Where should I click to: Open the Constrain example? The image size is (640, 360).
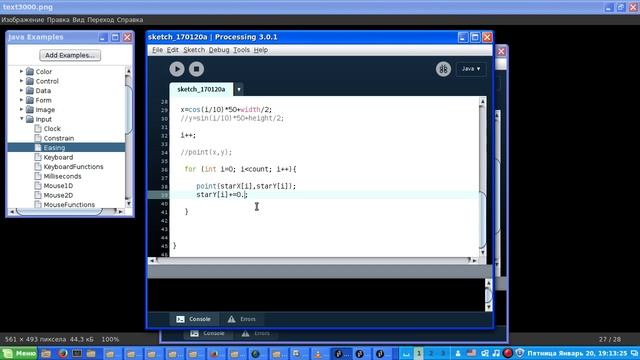click(x=54, y=138)
